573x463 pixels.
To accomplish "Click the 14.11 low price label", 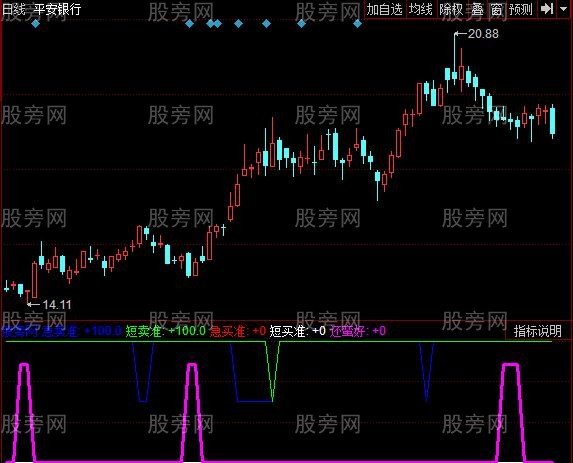I will coord(57,304).
